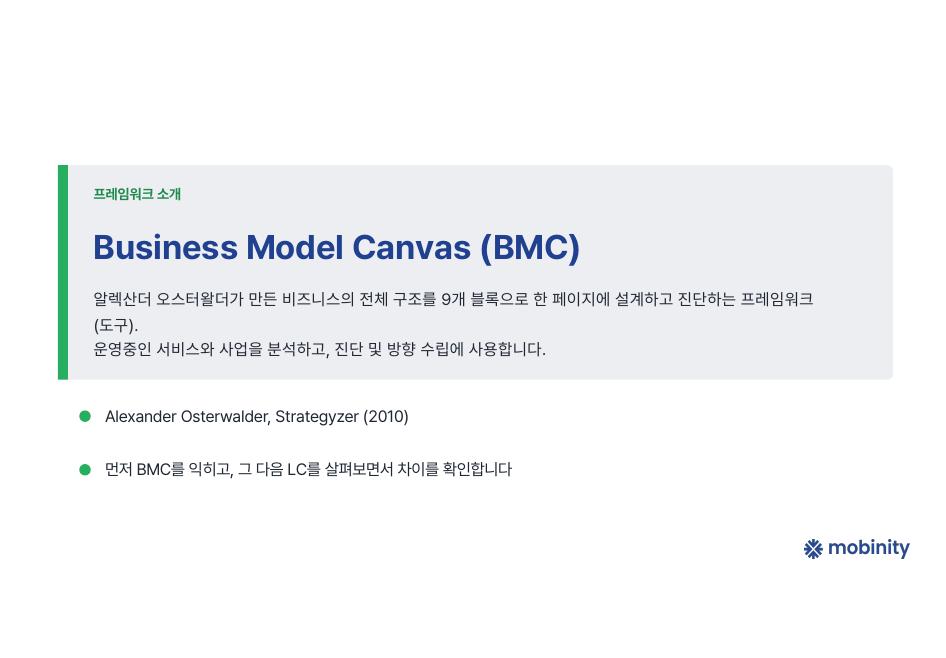Click the word Canvas in the title

(x=411, y=247)
